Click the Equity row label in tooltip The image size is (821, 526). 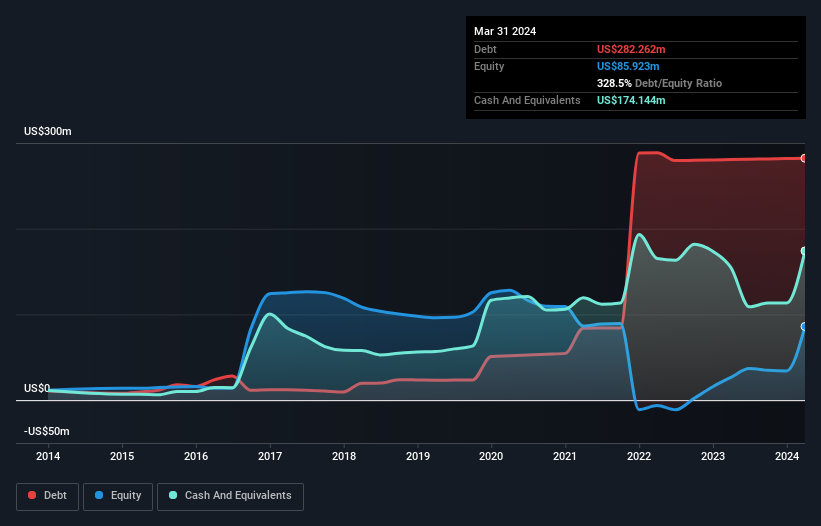point(489,66)
